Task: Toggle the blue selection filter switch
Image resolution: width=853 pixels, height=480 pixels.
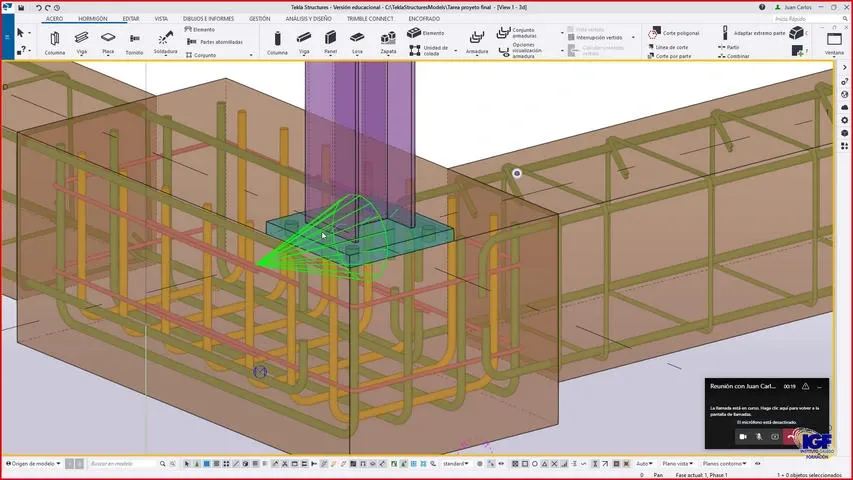Action: (207, 464)
